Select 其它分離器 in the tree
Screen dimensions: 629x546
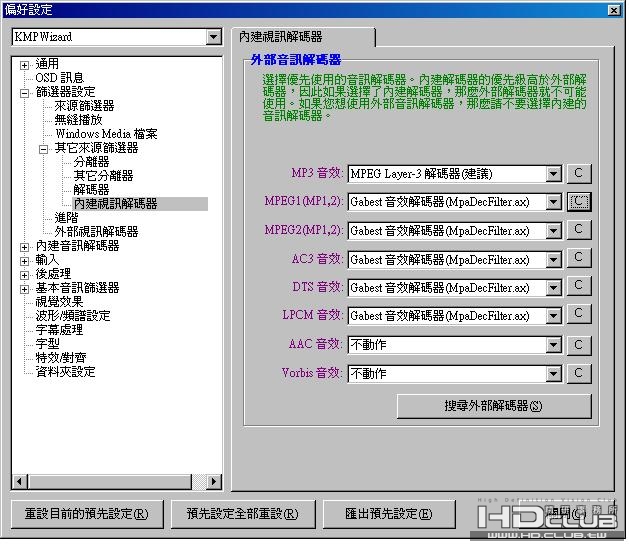[x=103, y=176]
